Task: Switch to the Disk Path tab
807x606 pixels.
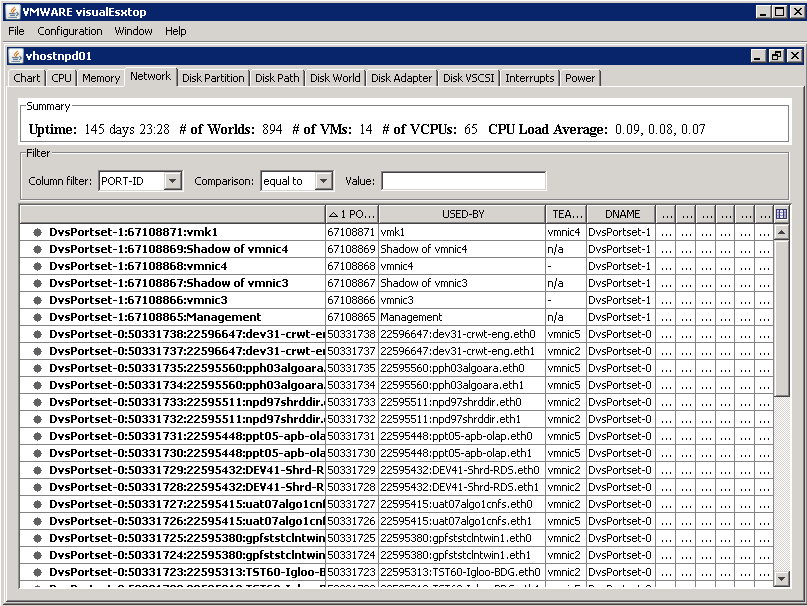Action: click(x=277, y=78)
